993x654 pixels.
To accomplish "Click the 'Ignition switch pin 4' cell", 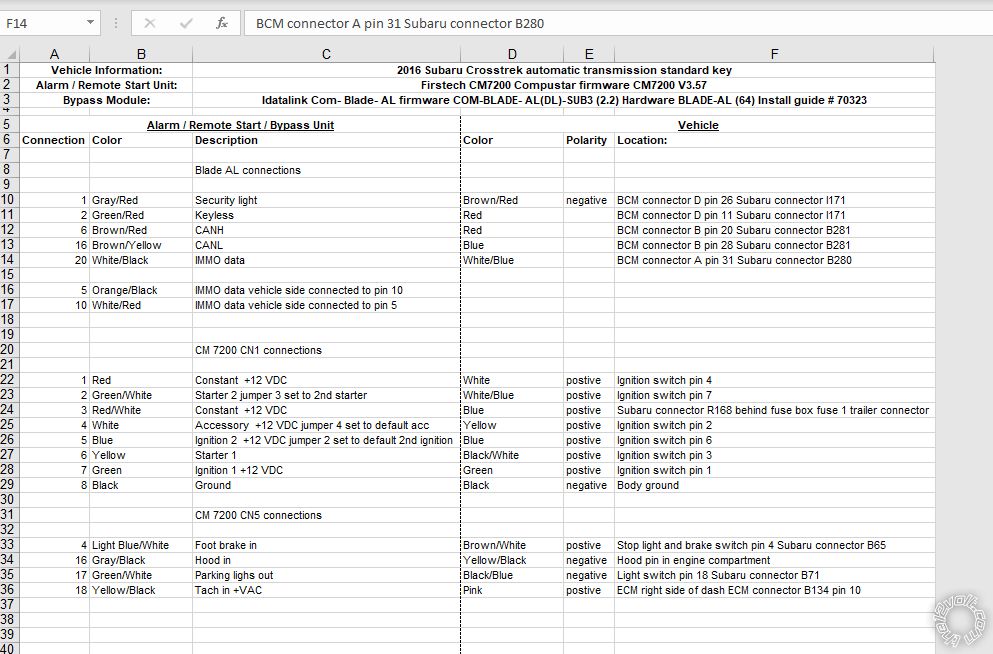I will pos(775,380).
